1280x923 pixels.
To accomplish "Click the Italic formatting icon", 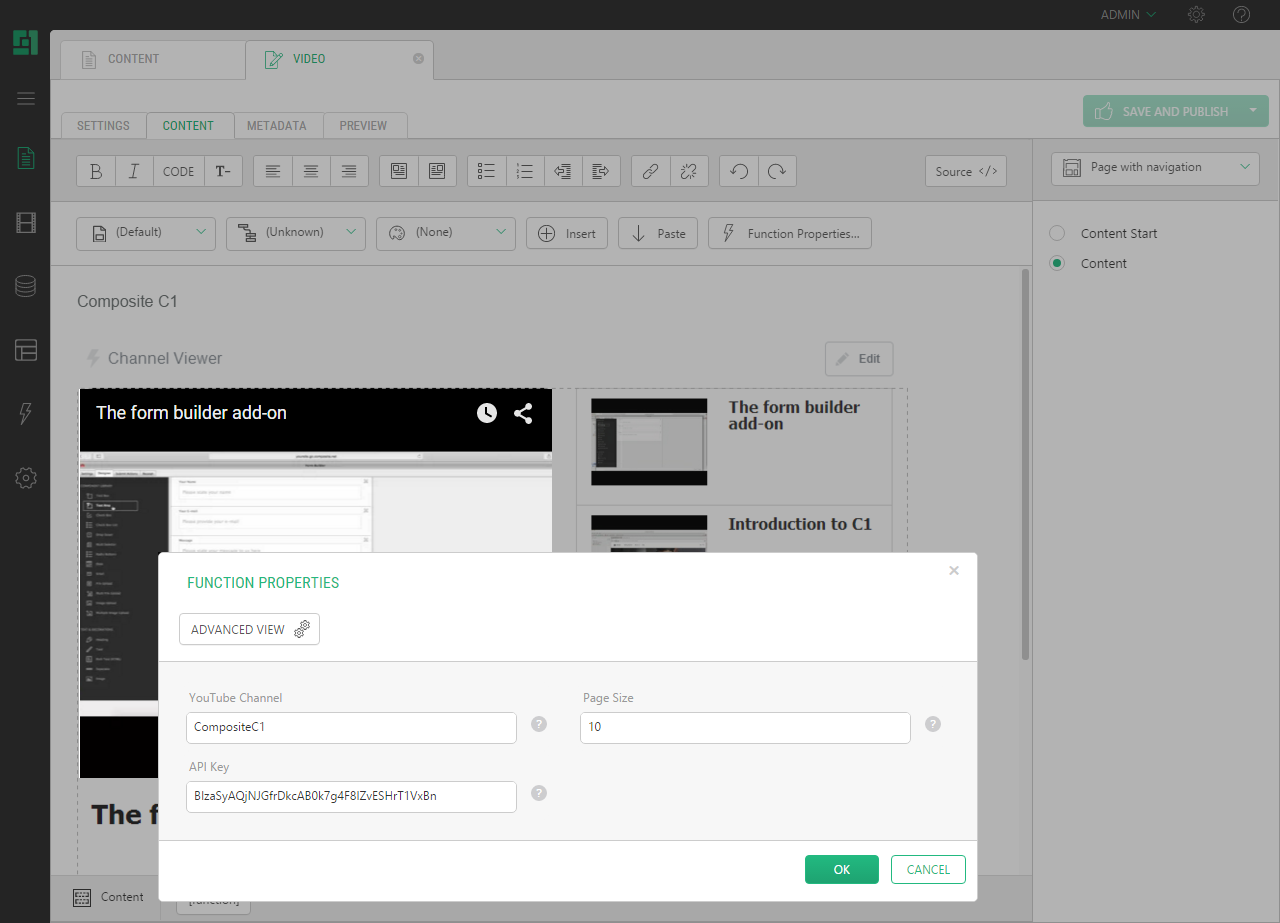I will pyautogui.click(x=134, y=171).
